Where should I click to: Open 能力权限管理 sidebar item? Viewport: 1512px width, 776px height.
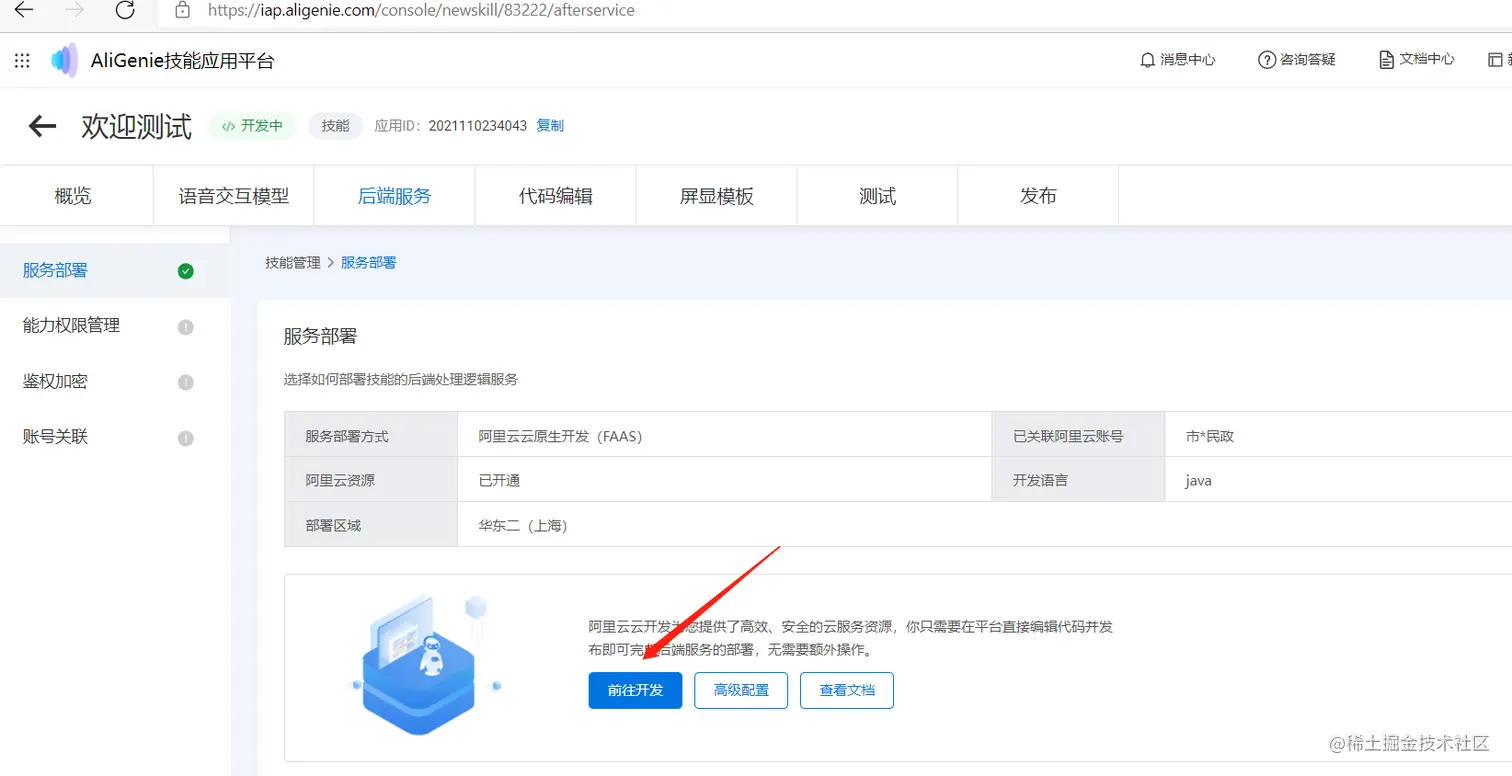click(x=115, y=326)
